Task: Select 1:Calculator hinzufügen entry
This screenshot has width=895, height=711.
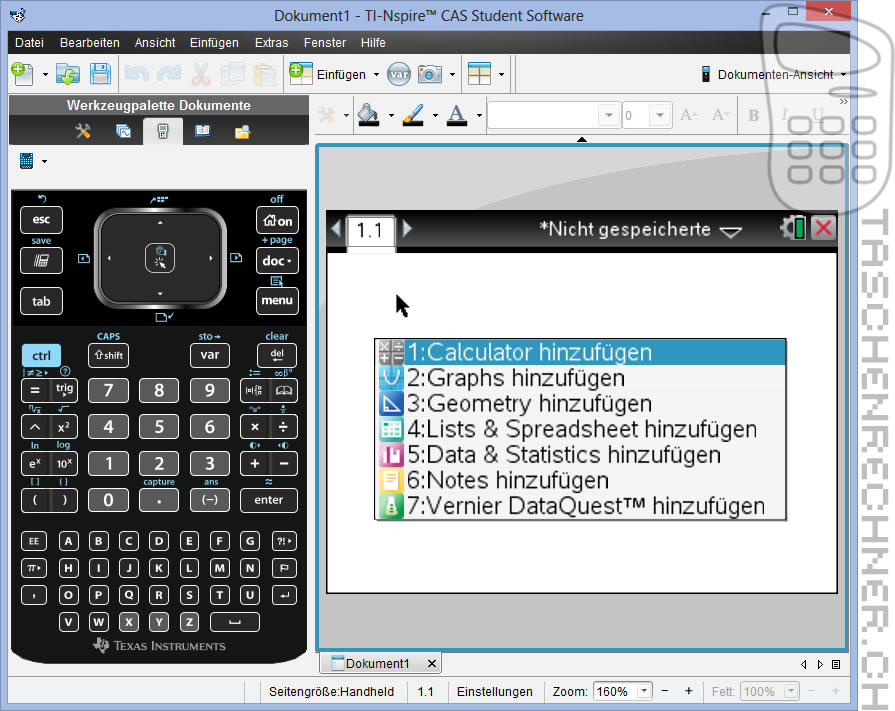Action: pyautogui.click(x=580, y=353)
